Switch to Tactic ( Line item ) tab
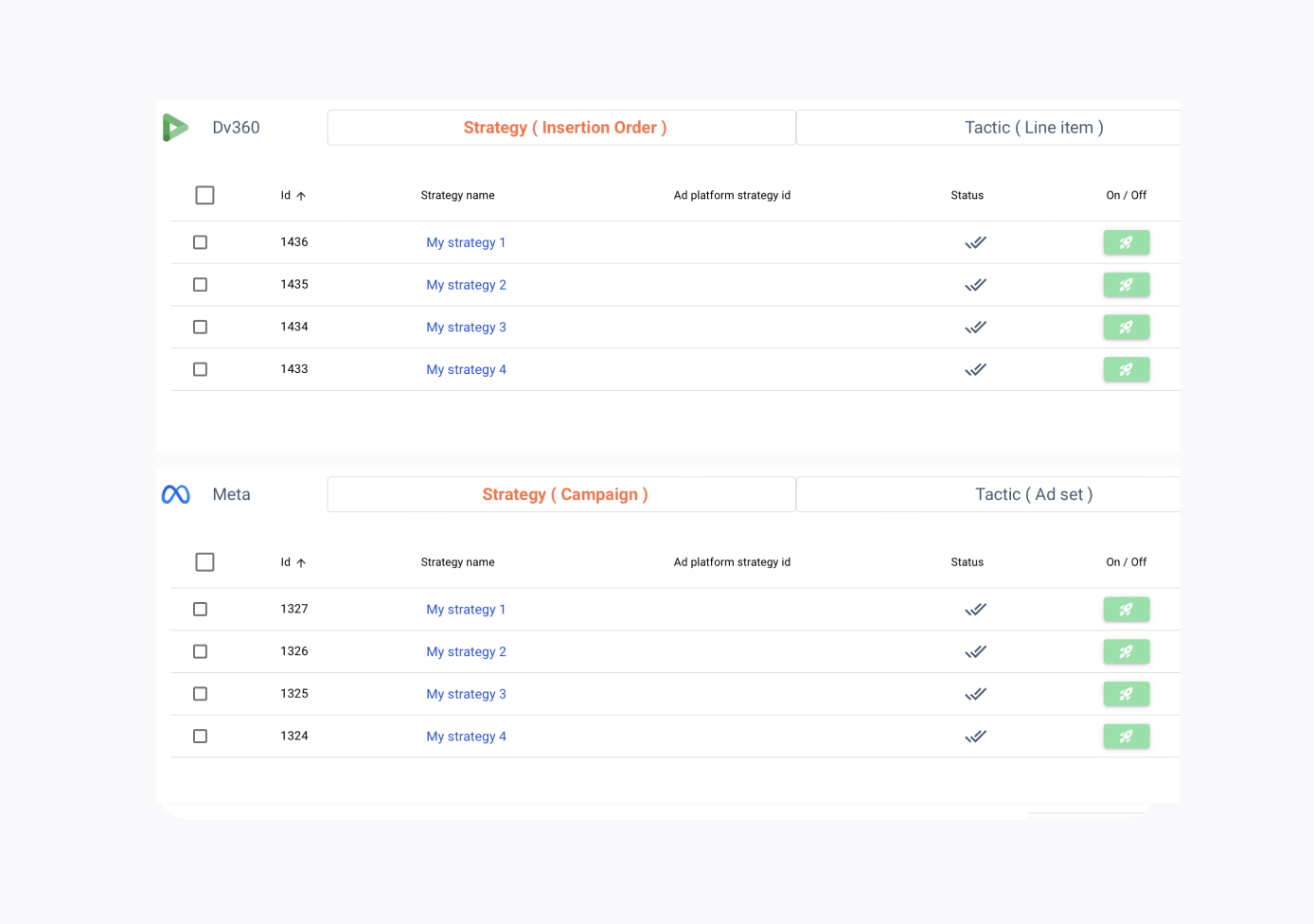Image resolution: width=1314 pixels, height=924 pixels. point(1033,128)
